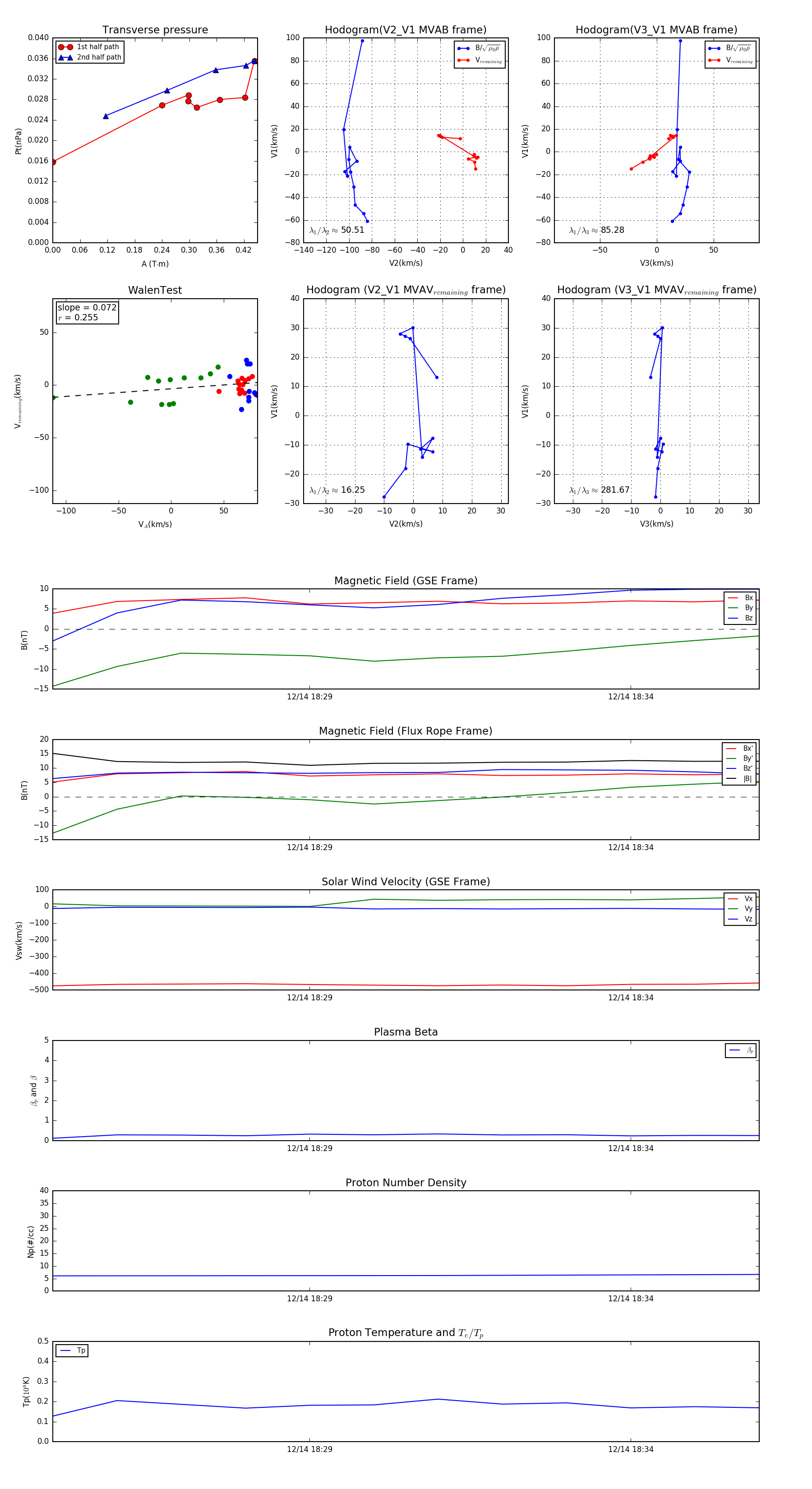Click the 'Magnetic Field (GSE Frame)' title

(x=406, y=581)
